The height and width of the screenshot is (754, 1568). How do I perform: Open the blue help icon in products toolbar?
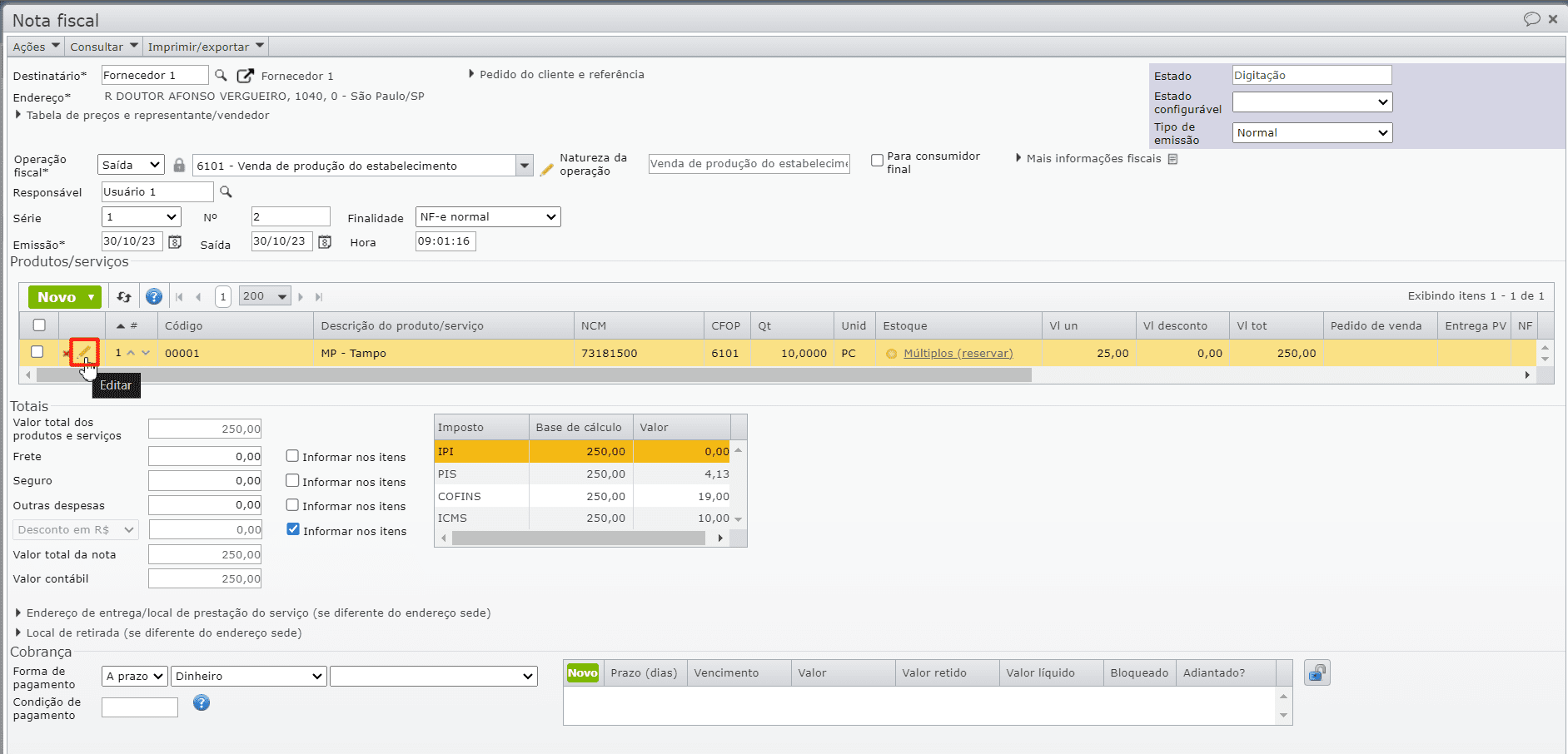click(154, 297)
